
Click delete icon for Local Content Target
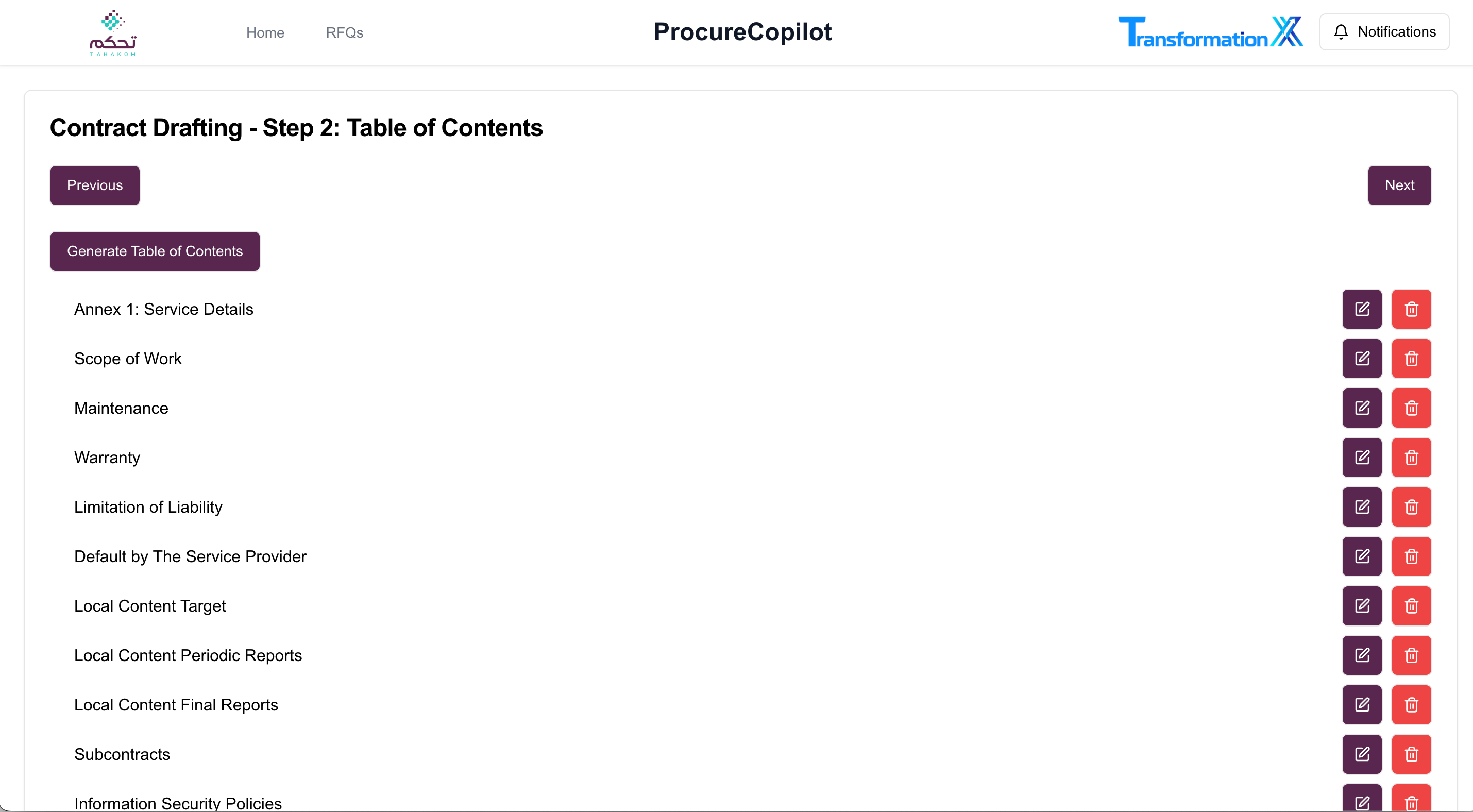coord(1411,606)
